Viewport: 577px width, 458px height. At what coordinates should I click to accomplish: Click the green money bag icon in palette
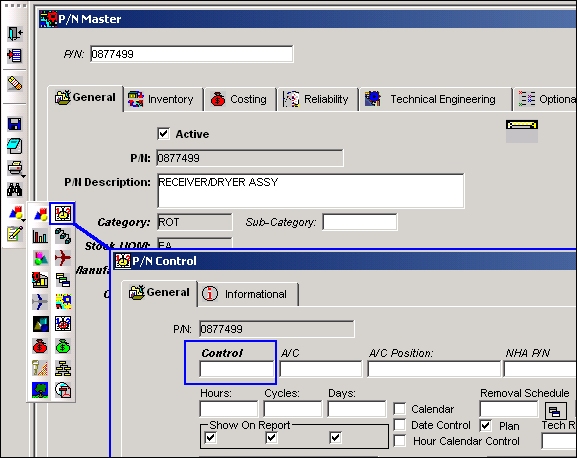pos(63,346)
